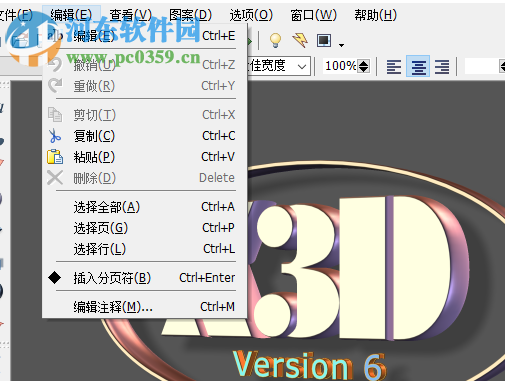The height and width of the screenshot is (381, 505).
Task: Click the clipboard icon beside 粘贴(P)
Action: 55,157
